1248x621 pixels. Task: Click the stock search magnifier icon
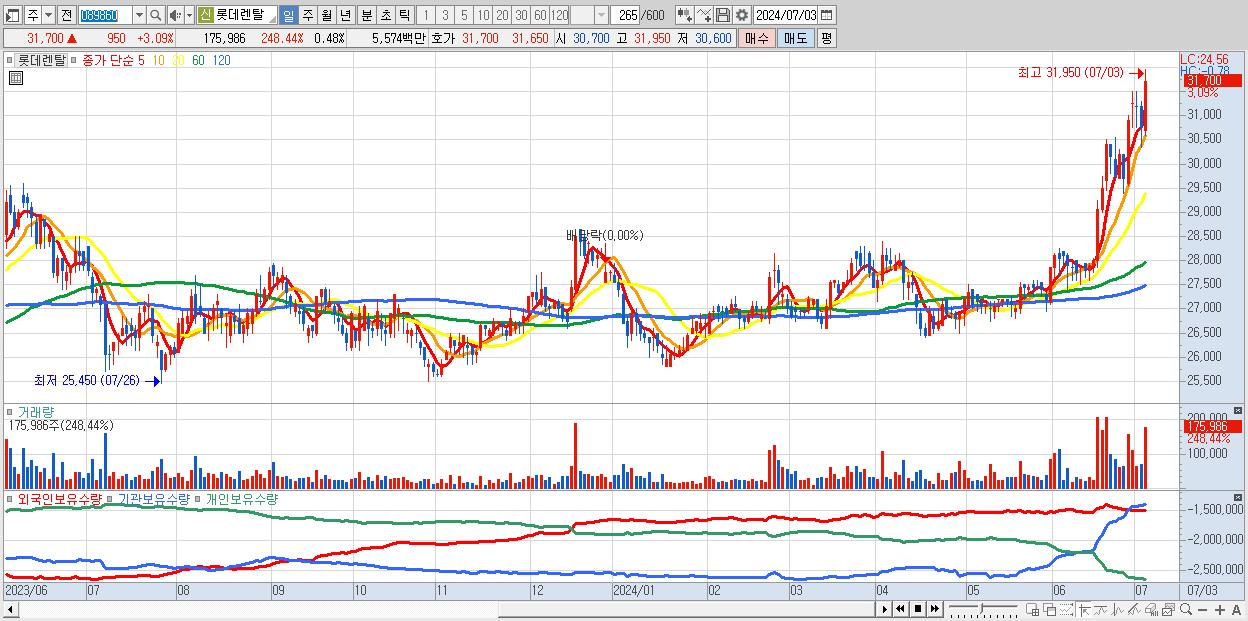click(156, 15)
